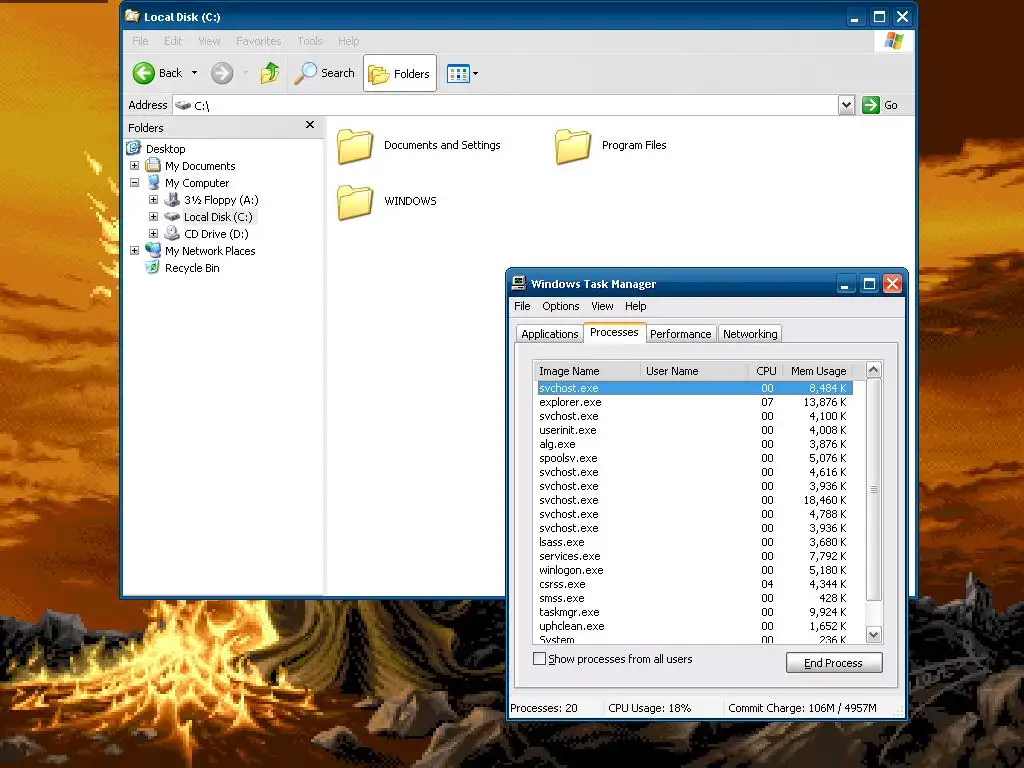
Task: Select the 3½ Floppy drive icon
Action: (172, 199)
